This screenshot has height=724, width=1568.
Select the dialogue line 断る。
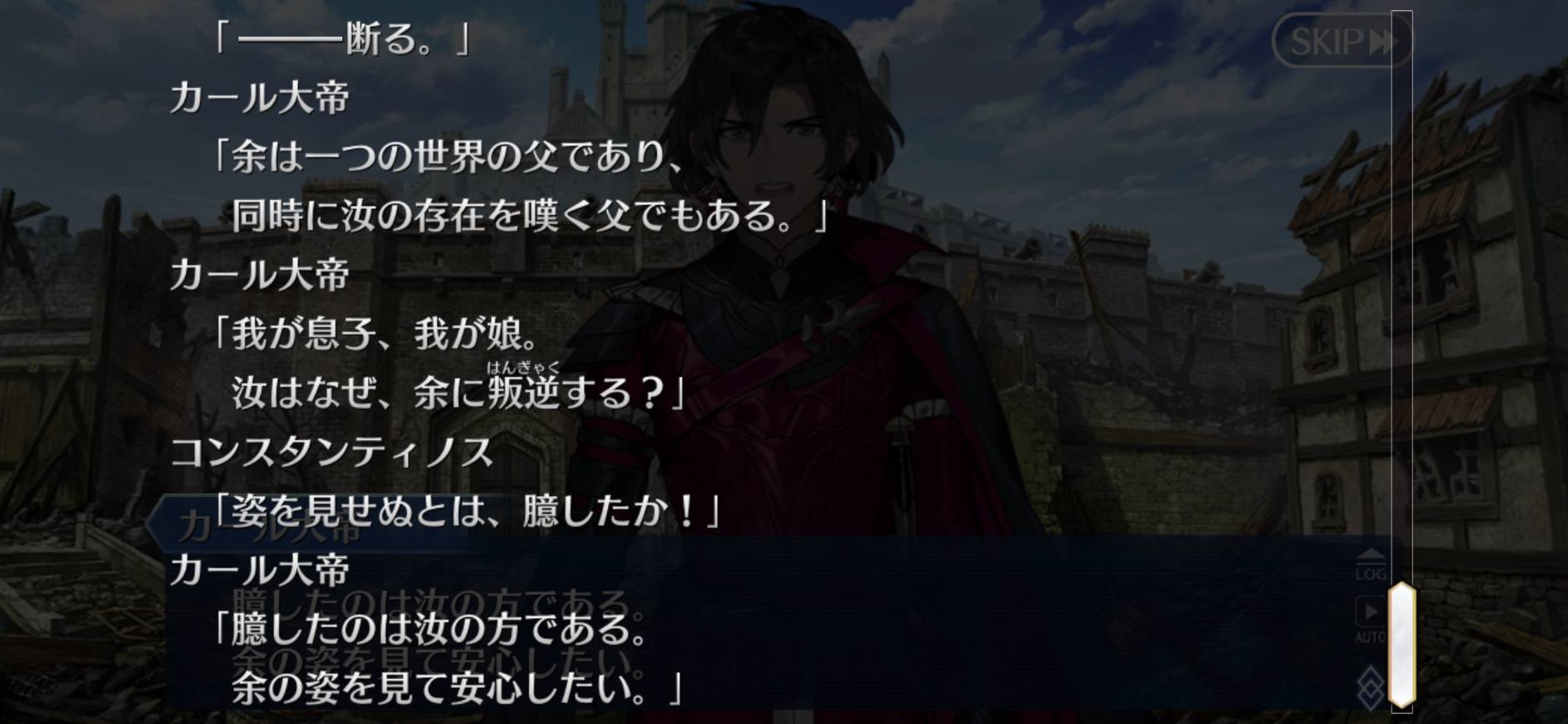point(341,38)
